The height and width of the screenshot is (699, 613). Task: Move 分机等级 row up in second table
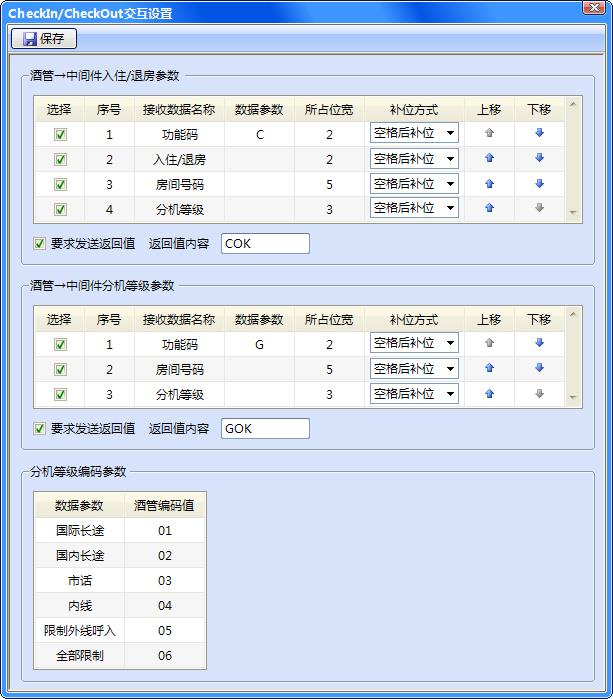[x=489, y=394]
